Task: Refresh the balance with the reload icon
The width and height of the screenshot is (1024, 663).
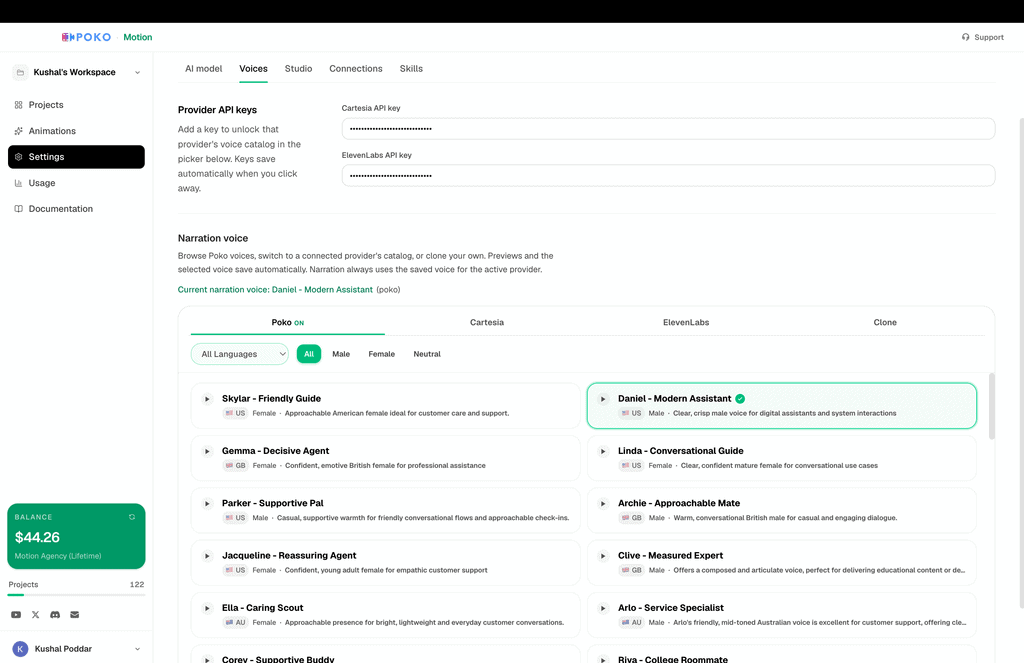Action: click(x=132, y=517)
